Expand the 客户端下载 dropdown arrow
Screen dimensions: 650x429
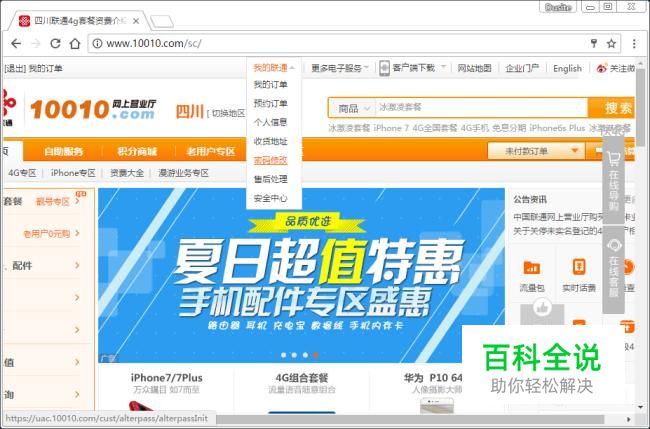[443, 67]
